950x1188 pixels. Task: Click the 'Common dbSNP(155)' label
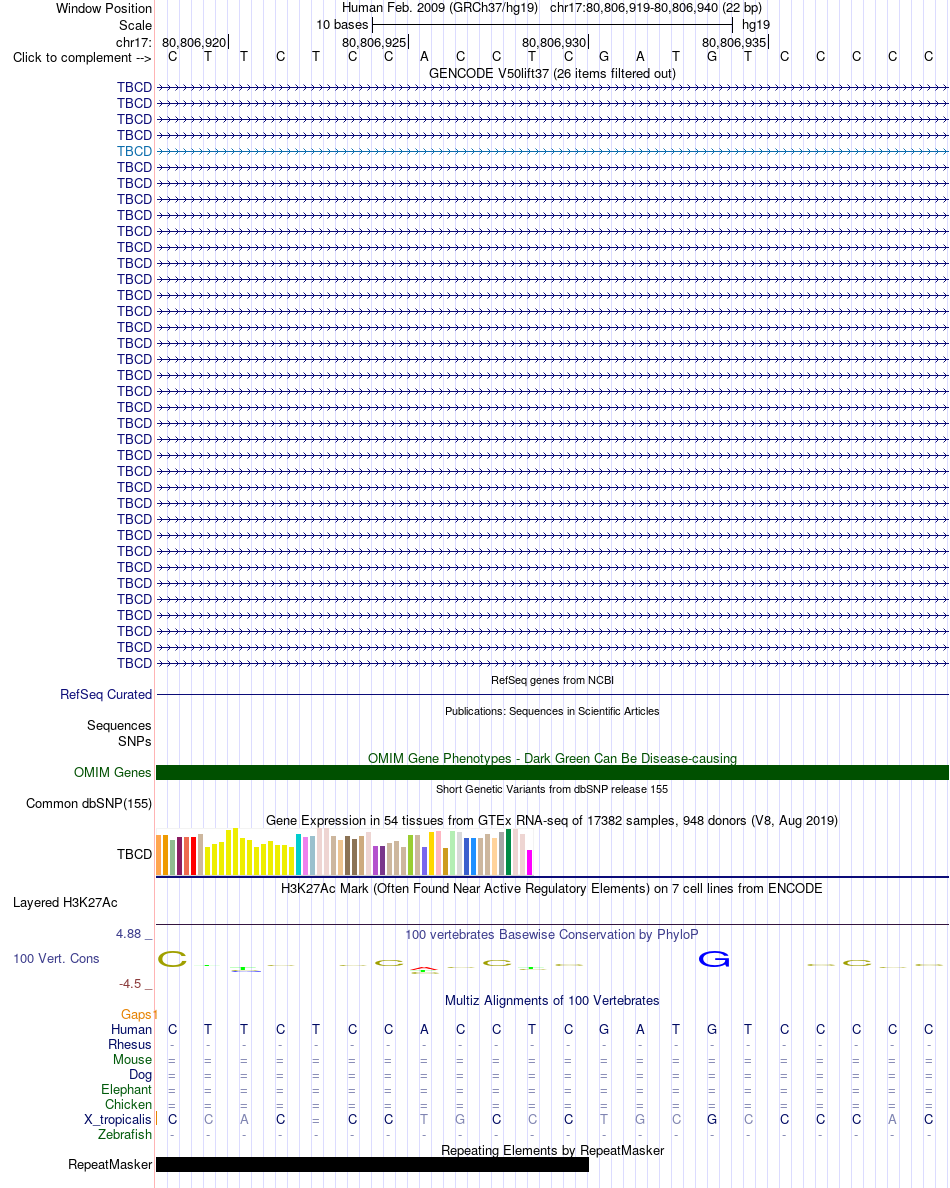89,803
